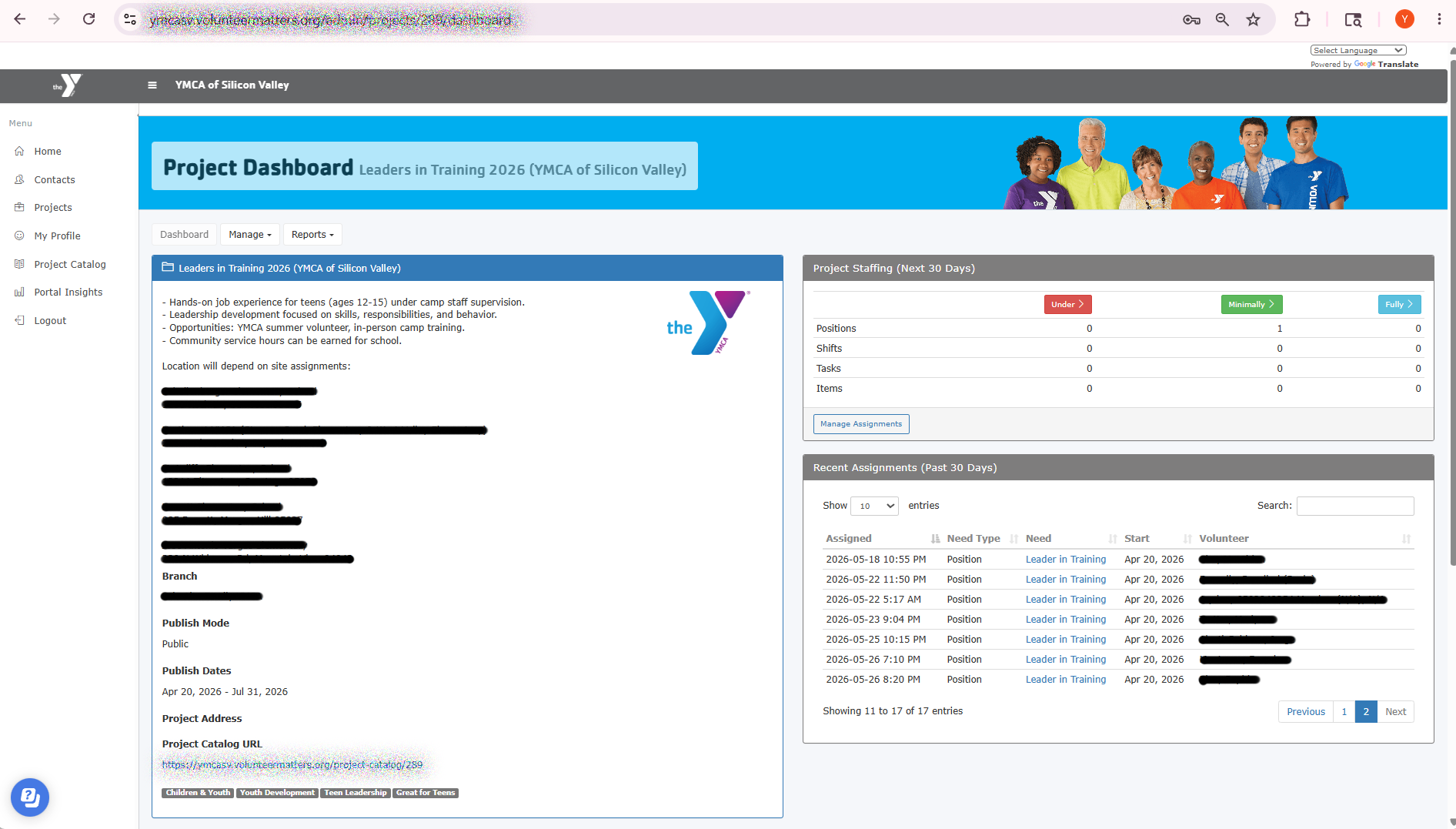Select Logout in the sidebar menu
Image resolution: width=1456 pixels, height=829 pixels.
[50, 320]
